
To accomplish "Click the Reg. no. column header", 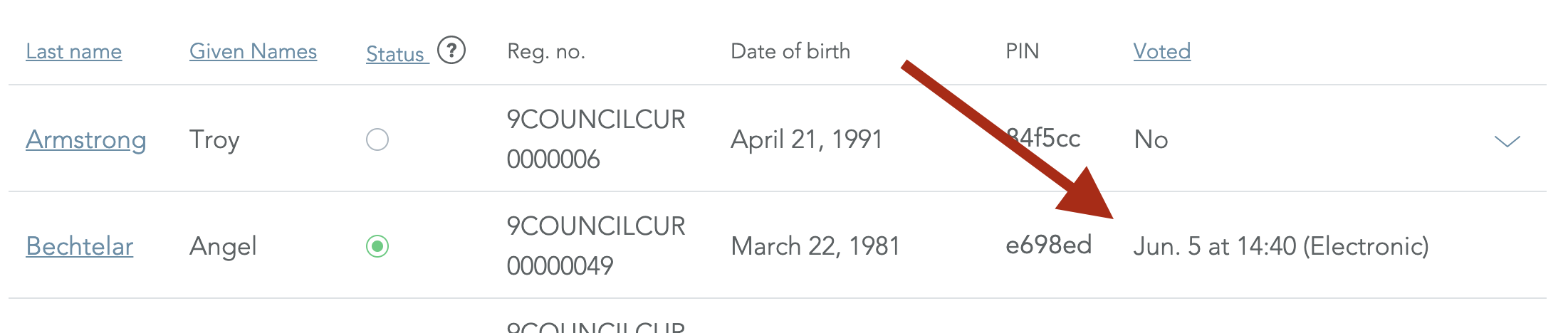I will [x=546, y=51].
